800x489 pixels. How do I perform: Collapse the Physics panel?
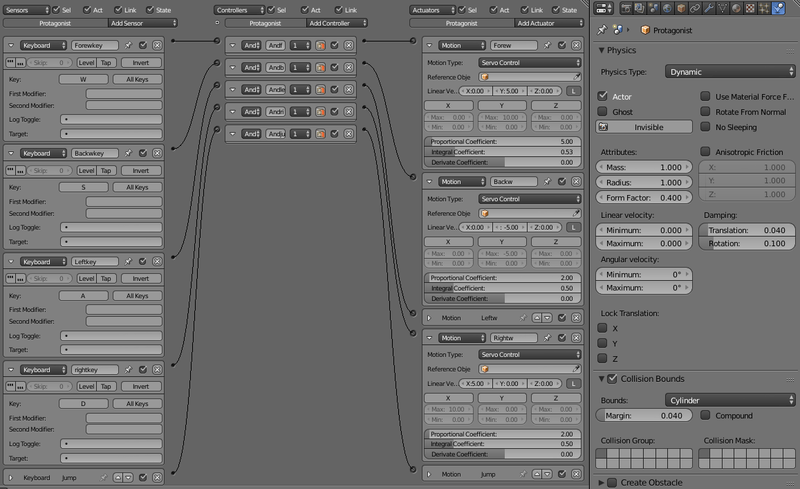click(602, 50)
